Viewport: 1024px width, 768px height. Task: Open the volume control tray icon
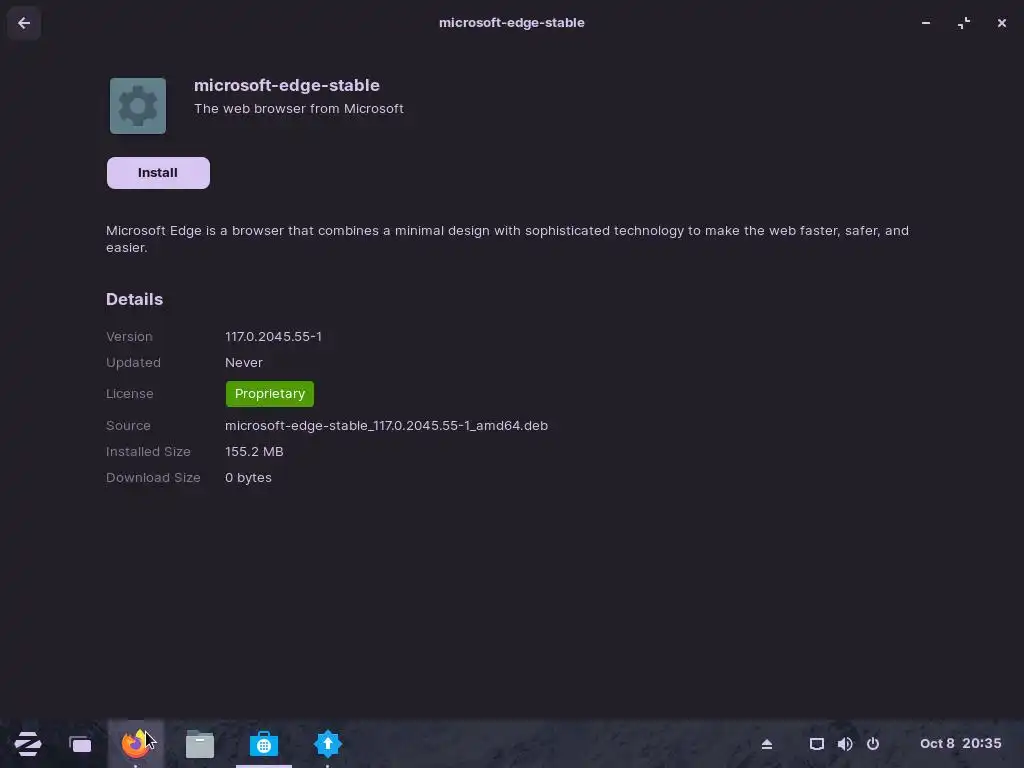pyautogui.click(x=845, y=744)
